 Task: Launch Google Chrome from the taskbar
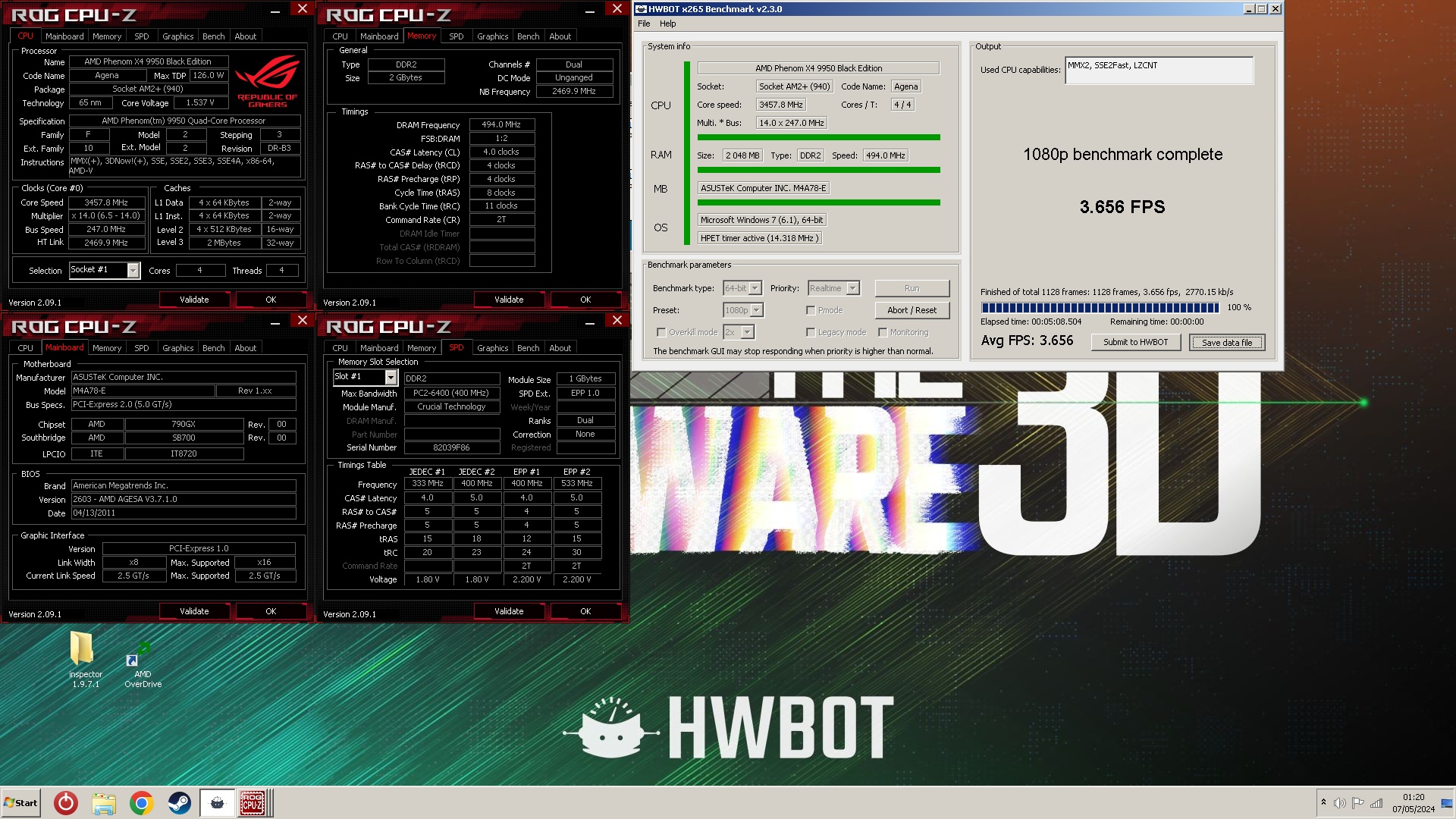pos(142,803)
